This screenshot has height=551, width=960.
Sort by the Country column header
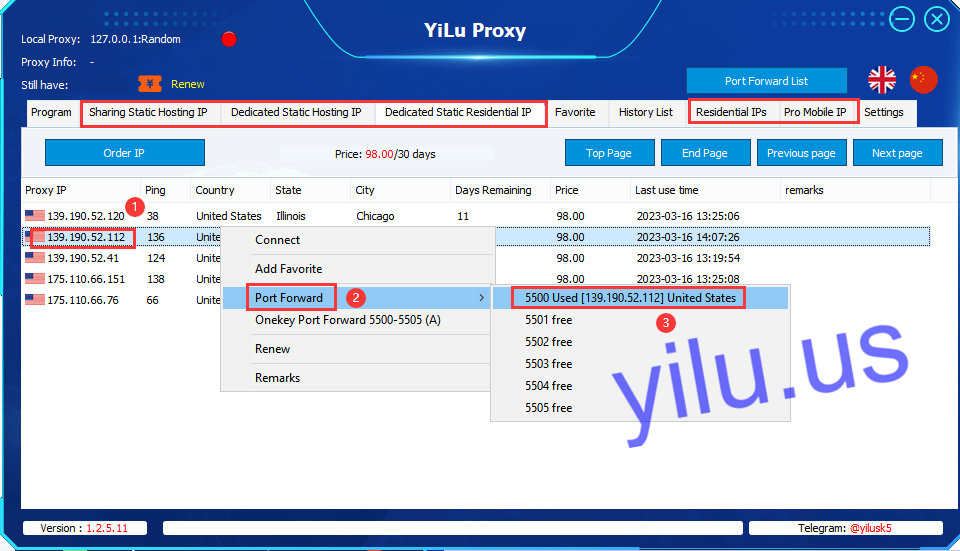230,190
